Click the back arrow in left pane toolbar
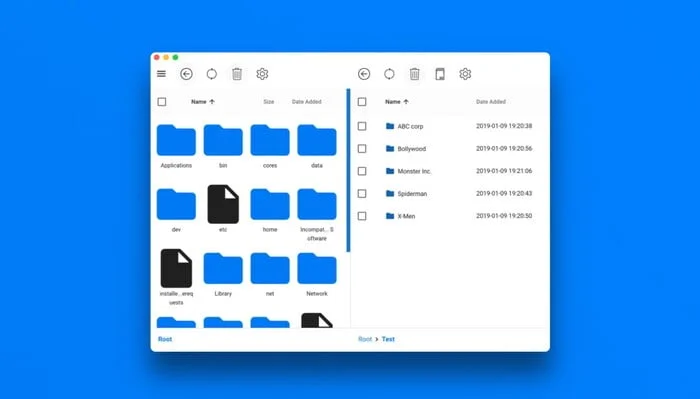Viewport: 700px width, 399px height. pyautogui.click(x=186, y=74)
